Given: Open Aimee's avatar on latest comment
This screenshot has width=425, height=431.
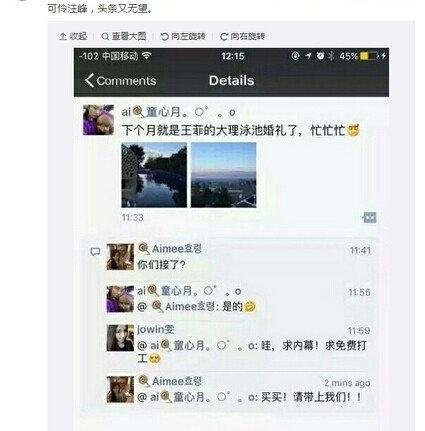Looking at the screenshot, I should (120, 389).
